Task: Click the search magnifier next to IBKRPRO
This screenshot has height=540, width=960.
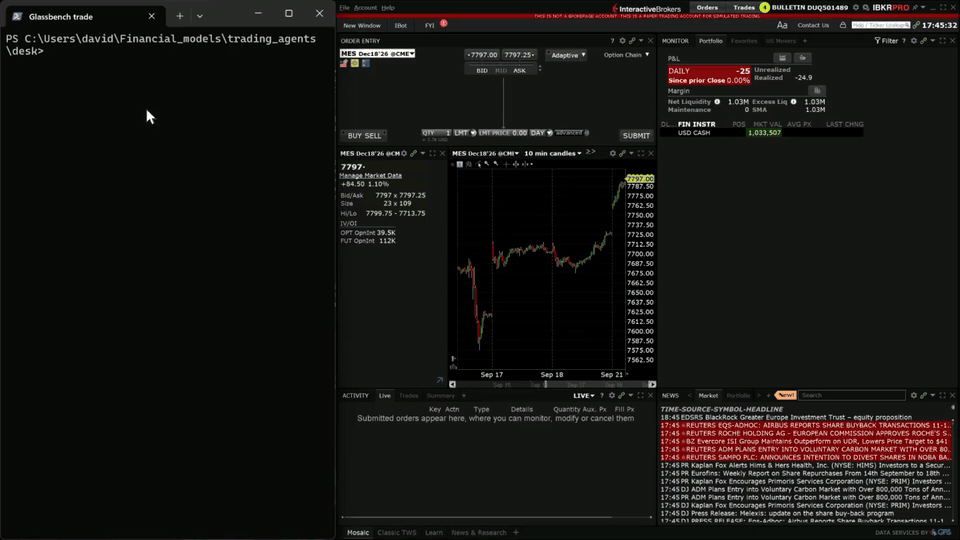Action: pos(866,8)
